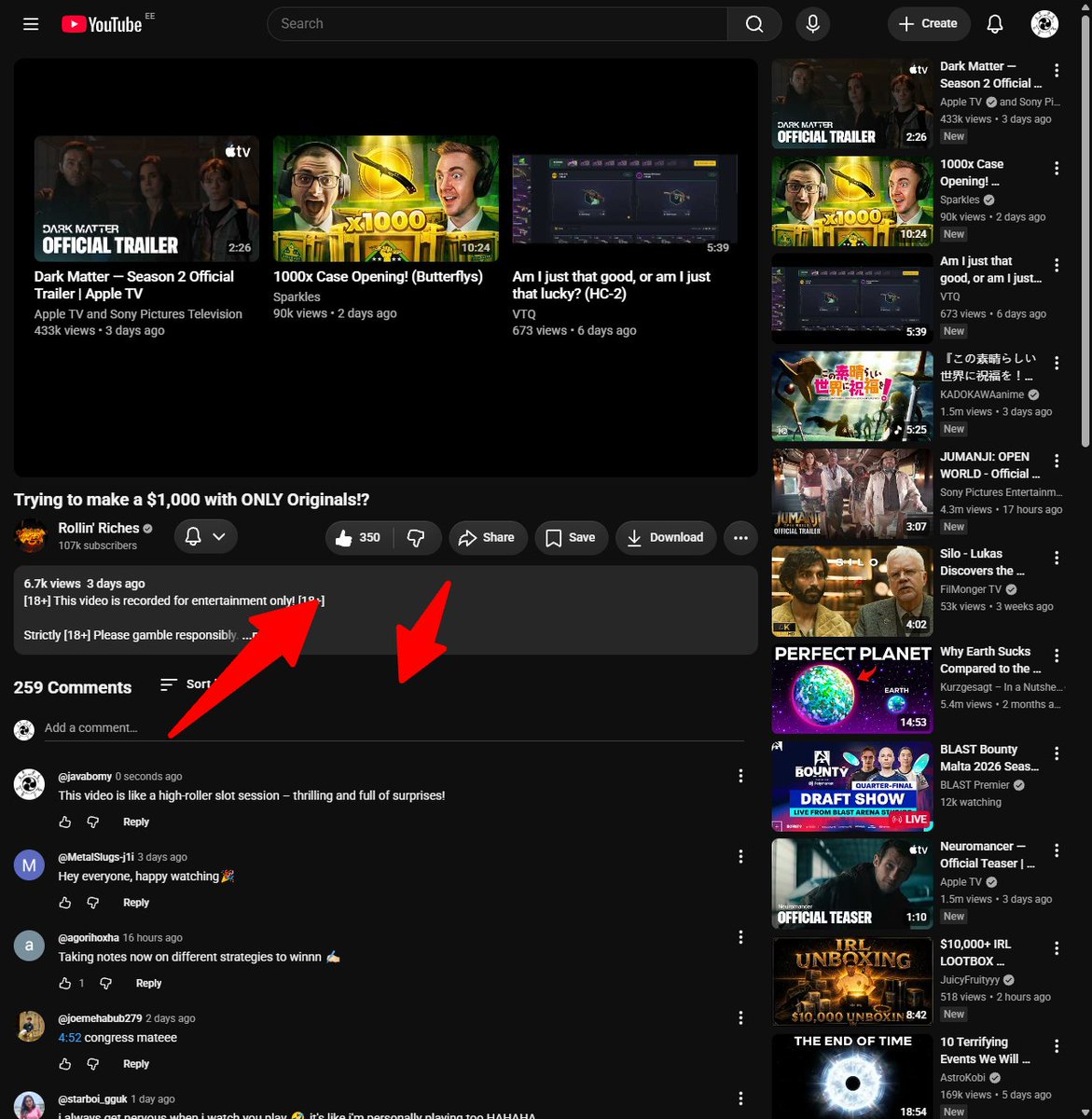Open sidebar Why Earth Sucks video options
Viewport: 1092px width, 1119px height.
tap(1057, 656)
